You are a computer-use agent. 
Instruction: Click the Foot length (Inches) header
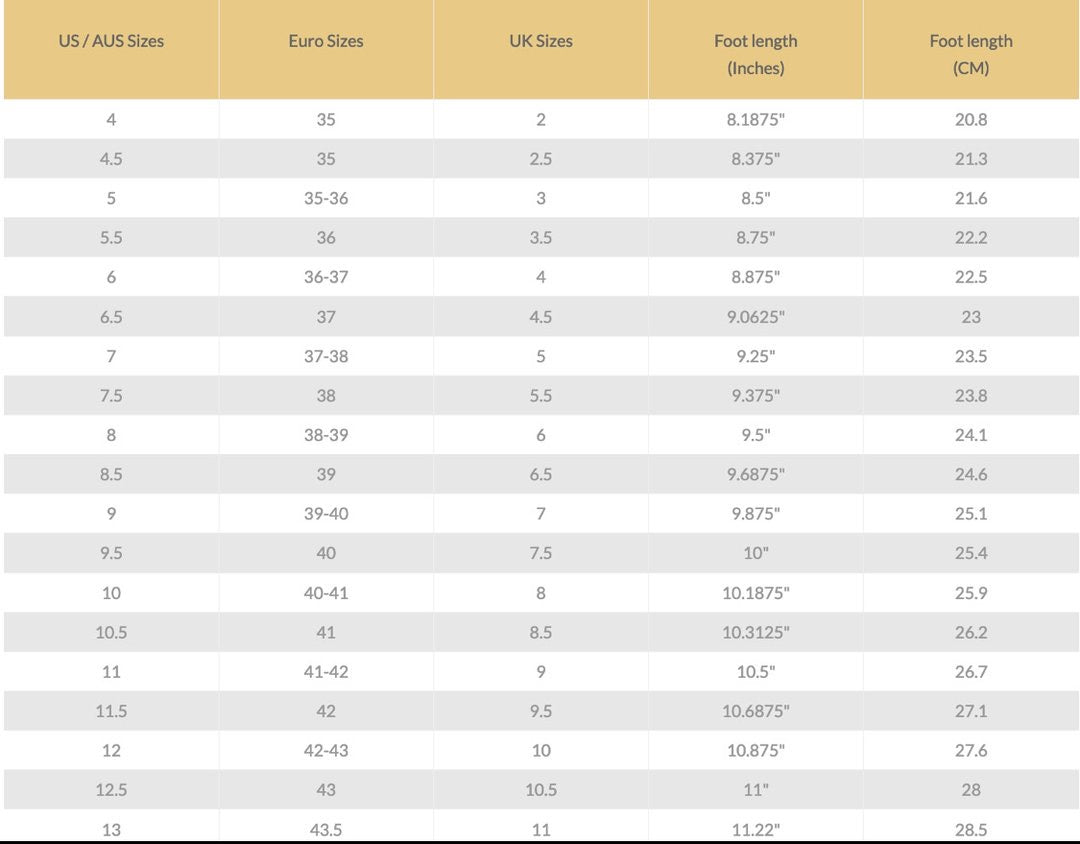[756, 54]
